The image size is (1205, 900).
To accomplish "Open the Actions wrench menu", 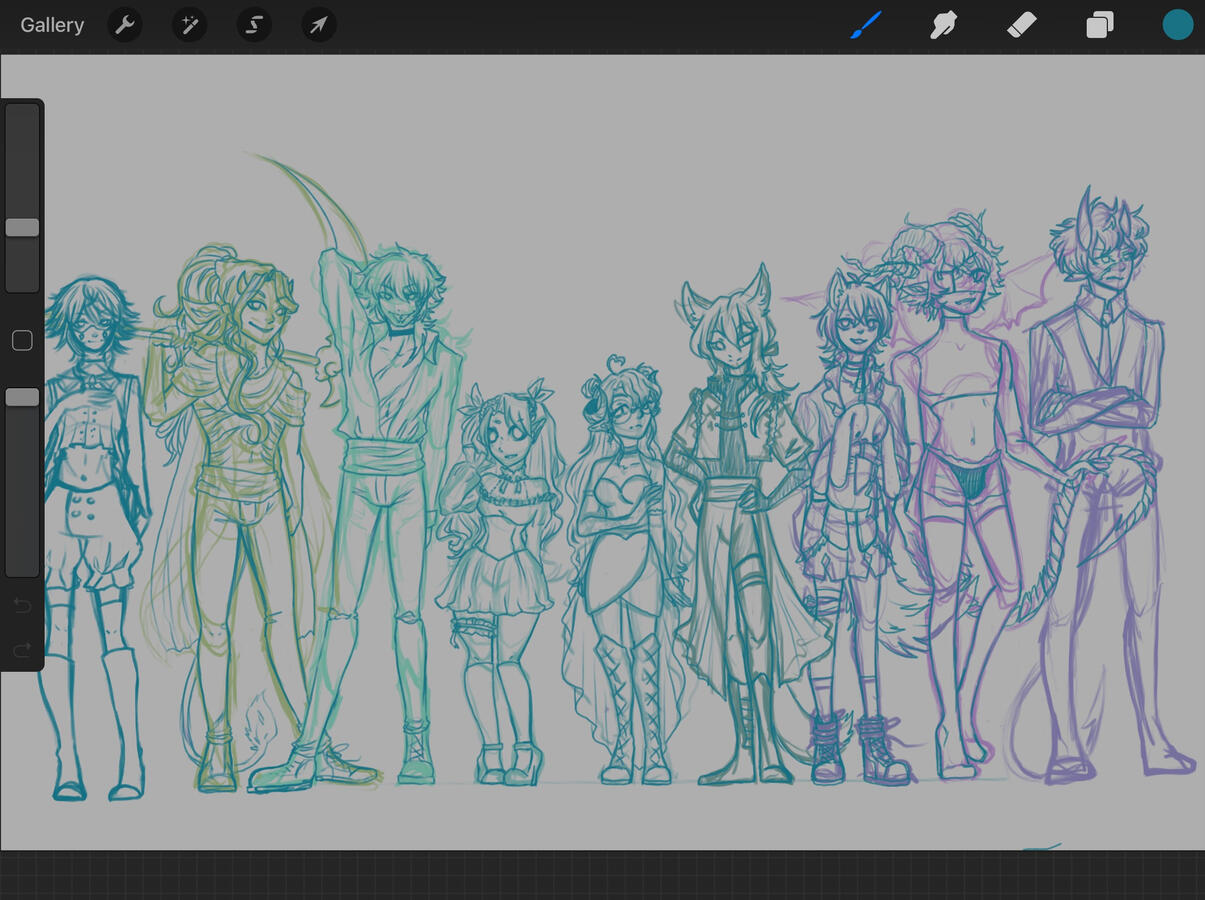I will click(125, 25).
